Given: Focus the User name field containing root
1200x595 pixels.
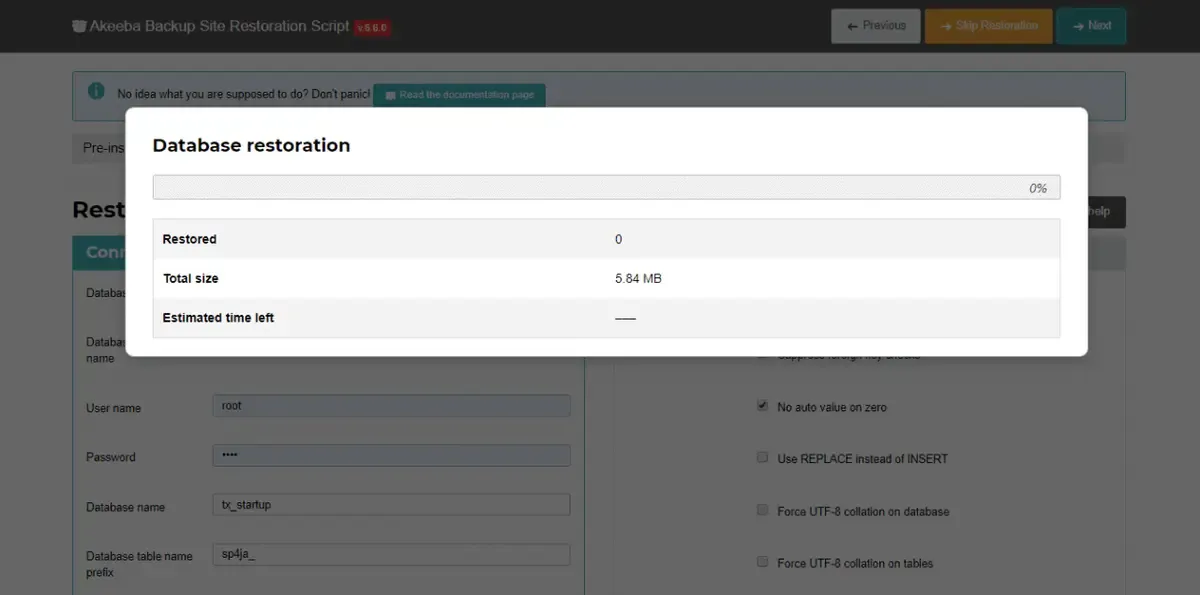Looking at the screenshot, I should (x=392, y=406).
